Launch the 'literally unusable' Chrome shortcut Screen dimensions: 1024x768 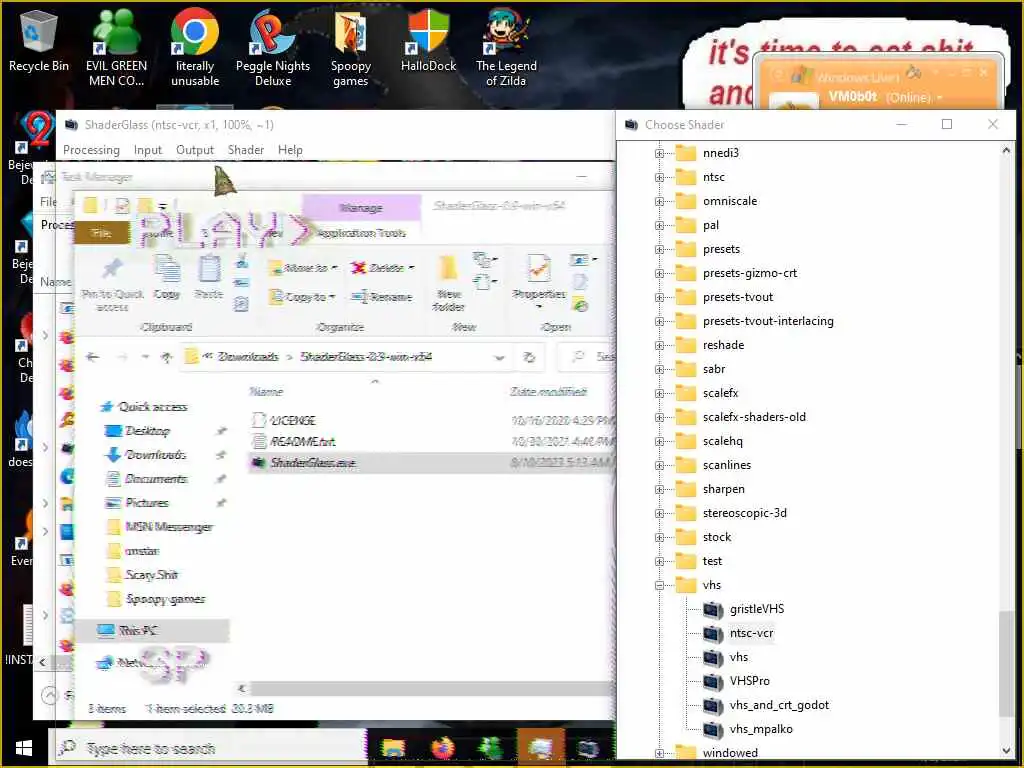(x=195, y=47)
